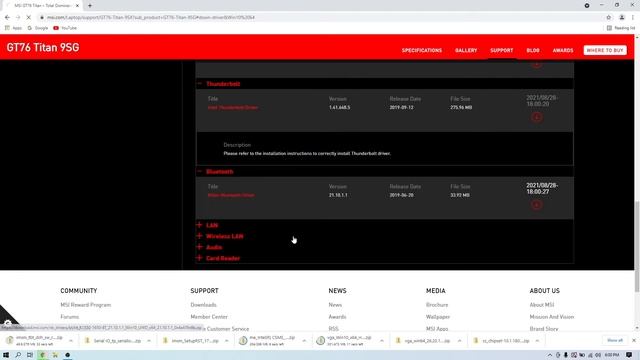Open the Awards tab
The height and width of the screenshot is (360, 640).
point(563,50)
